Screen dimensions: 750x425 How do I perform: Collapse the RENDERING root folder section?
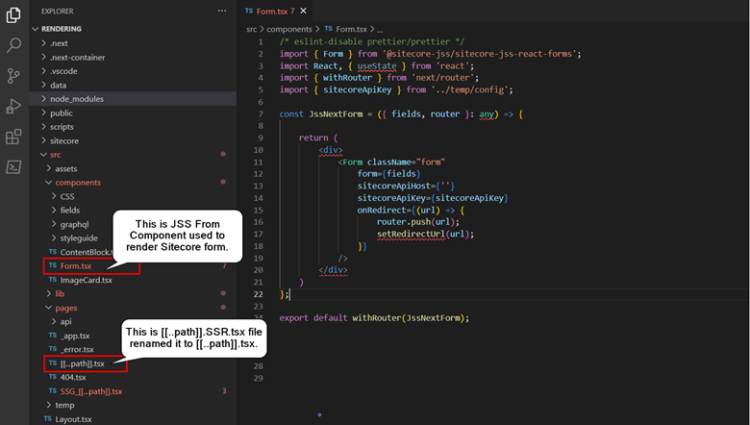pos(62,29)
